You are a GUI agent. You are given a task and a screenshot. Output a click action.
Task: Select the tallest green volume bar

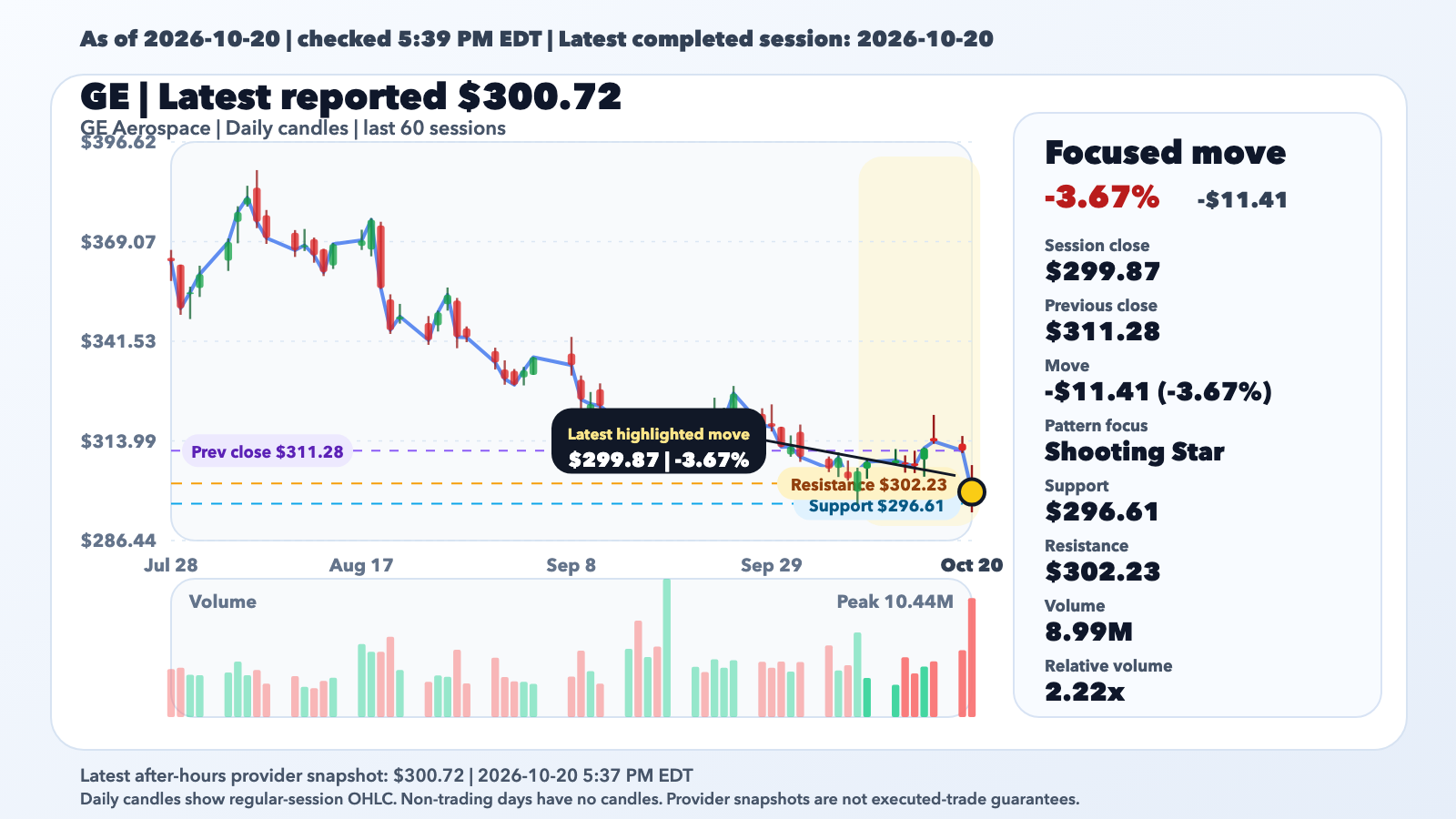[667, 648]
